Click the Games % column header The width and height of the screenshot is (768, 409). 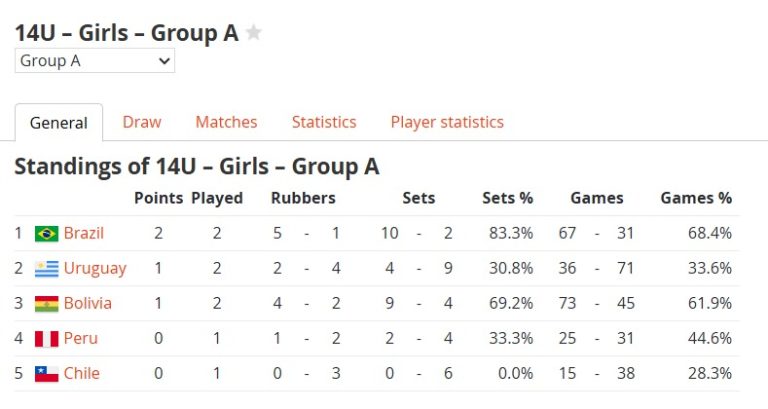[x=696, y=198]
